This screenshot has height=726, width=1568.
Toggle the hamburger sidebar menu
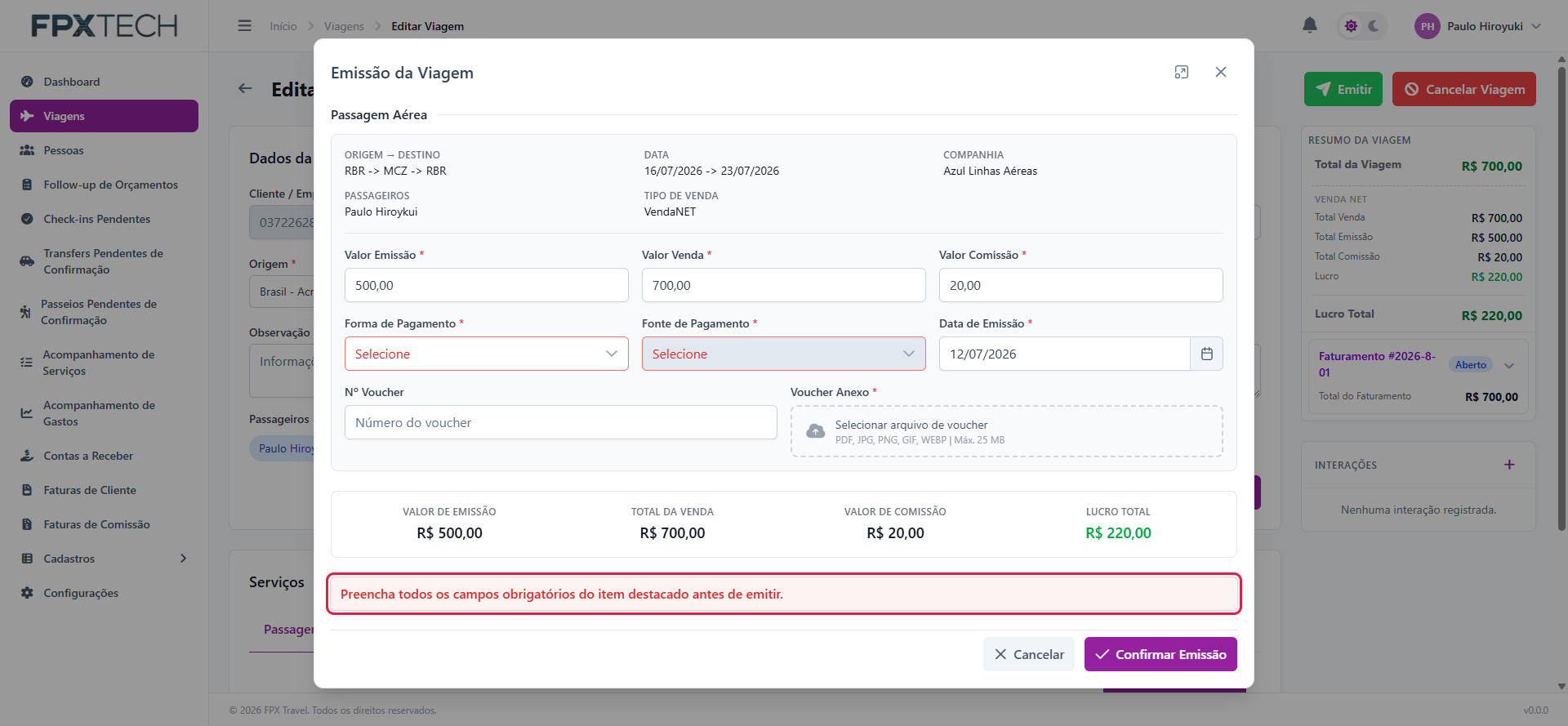(244, 26)
